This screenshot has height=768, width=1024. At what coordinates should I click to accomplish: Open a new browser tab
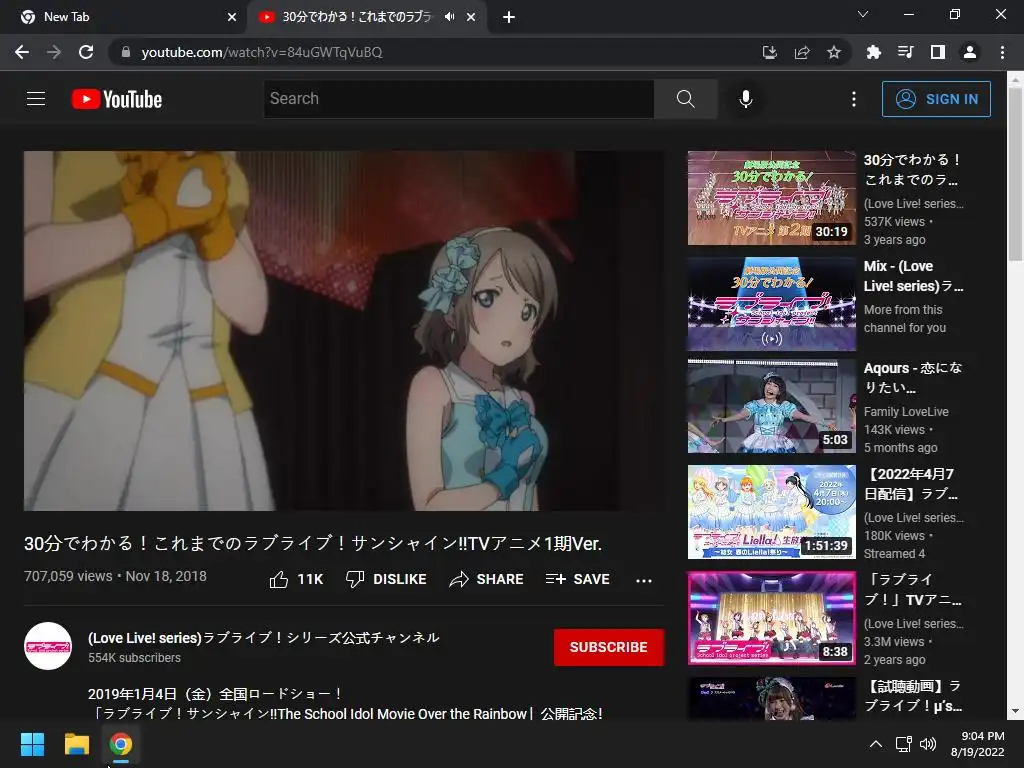509,17
